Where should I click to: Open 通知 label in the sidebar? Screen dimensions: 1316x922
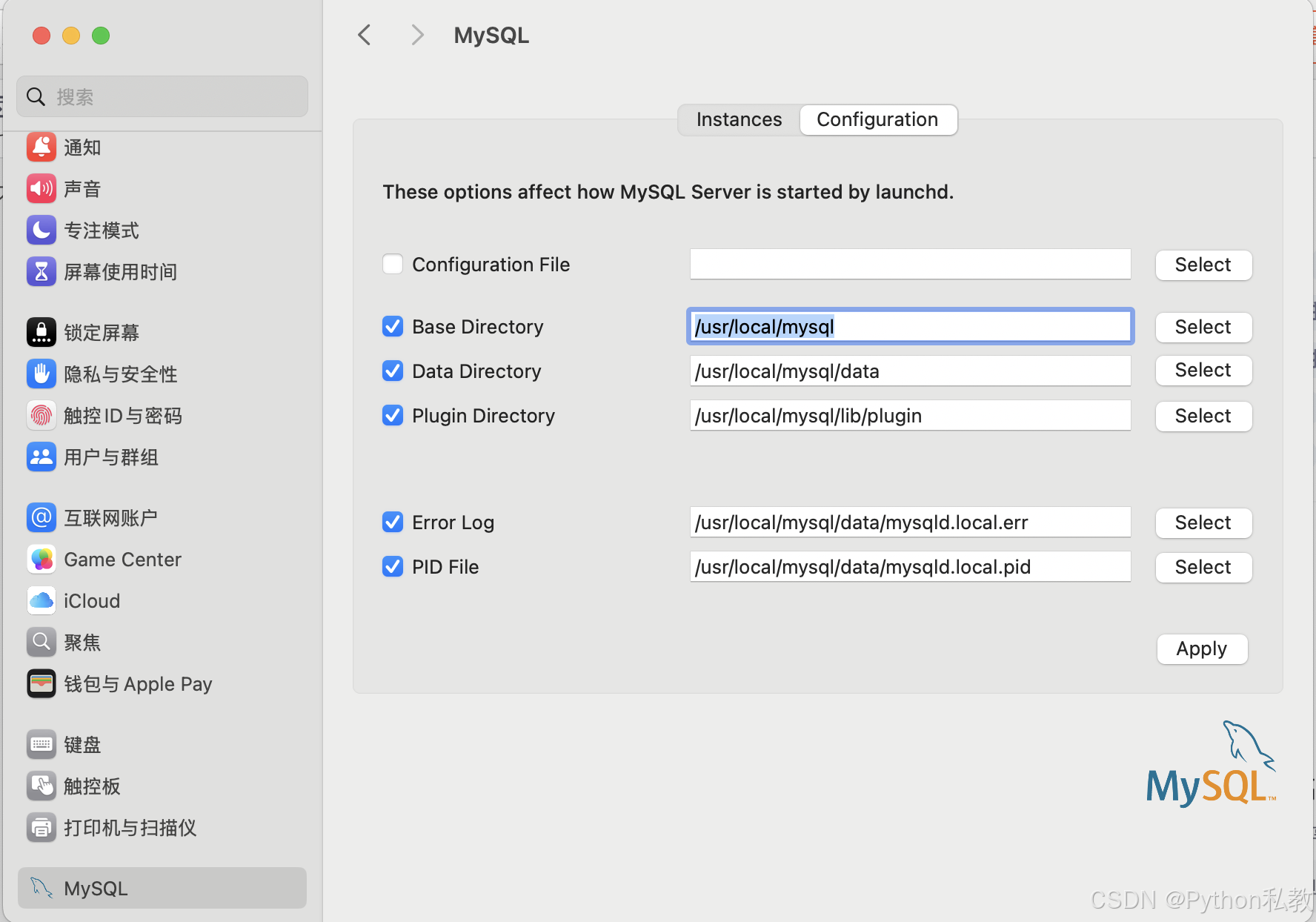coord(82,147)
